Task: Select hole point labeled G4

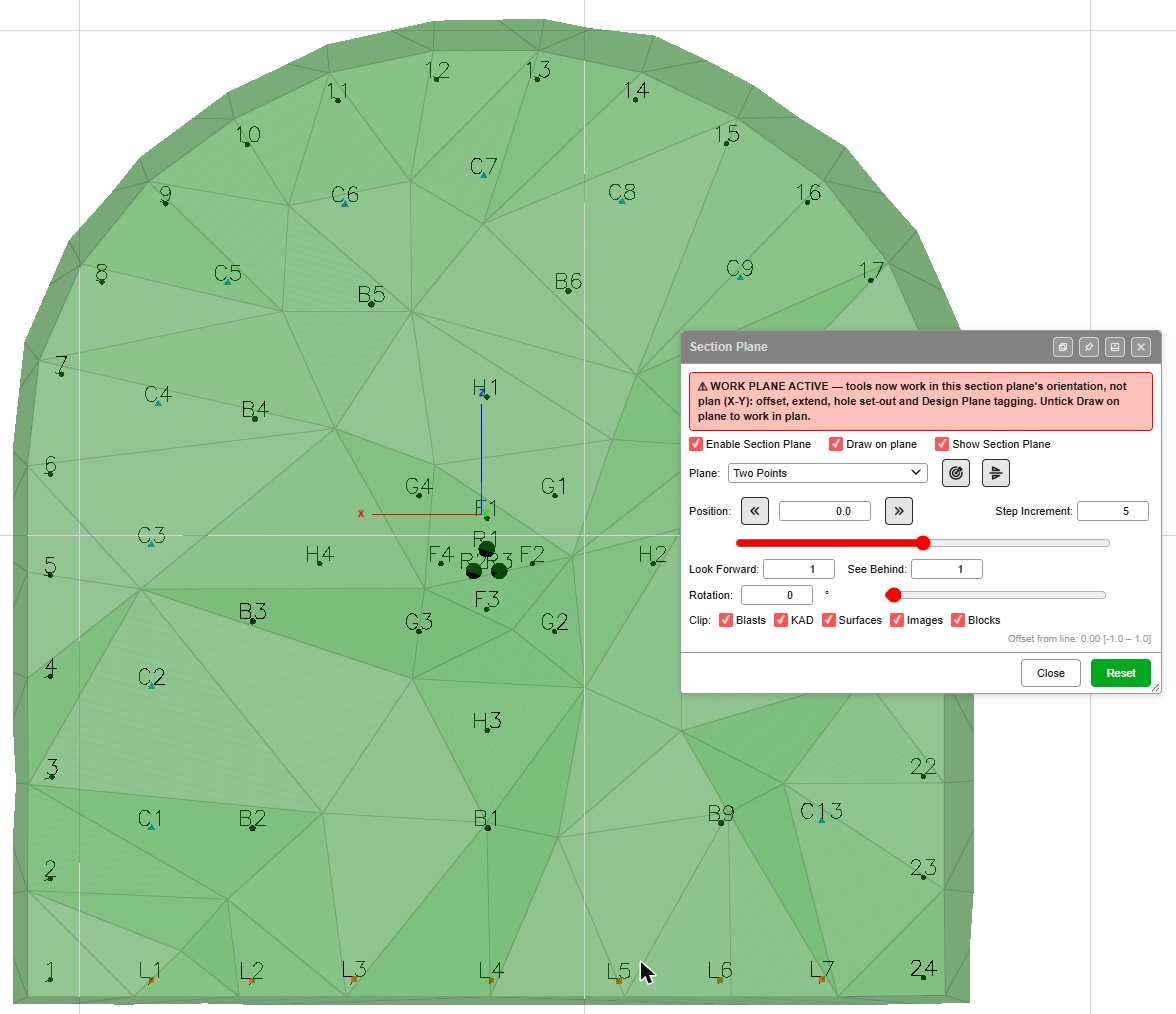Action: coord(418,495)
